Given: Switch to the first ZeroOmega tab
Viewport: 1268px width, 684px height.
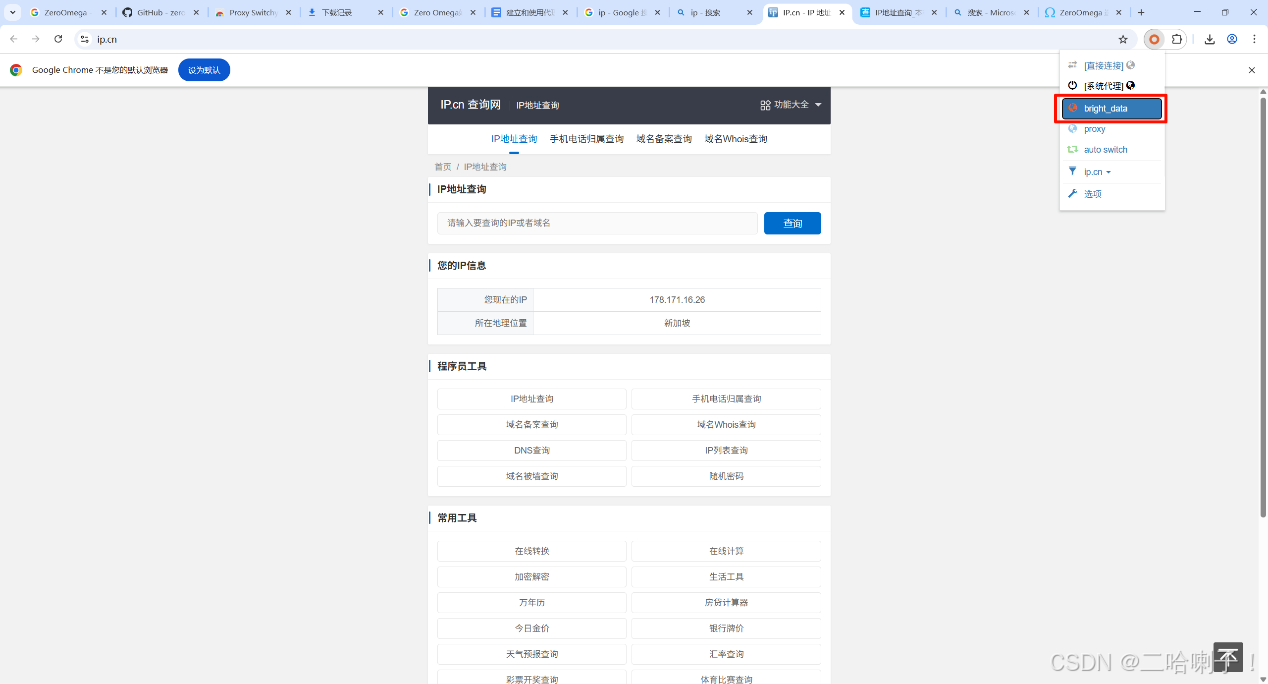Looking at the screenshot, I should click(x=68, y=13).
